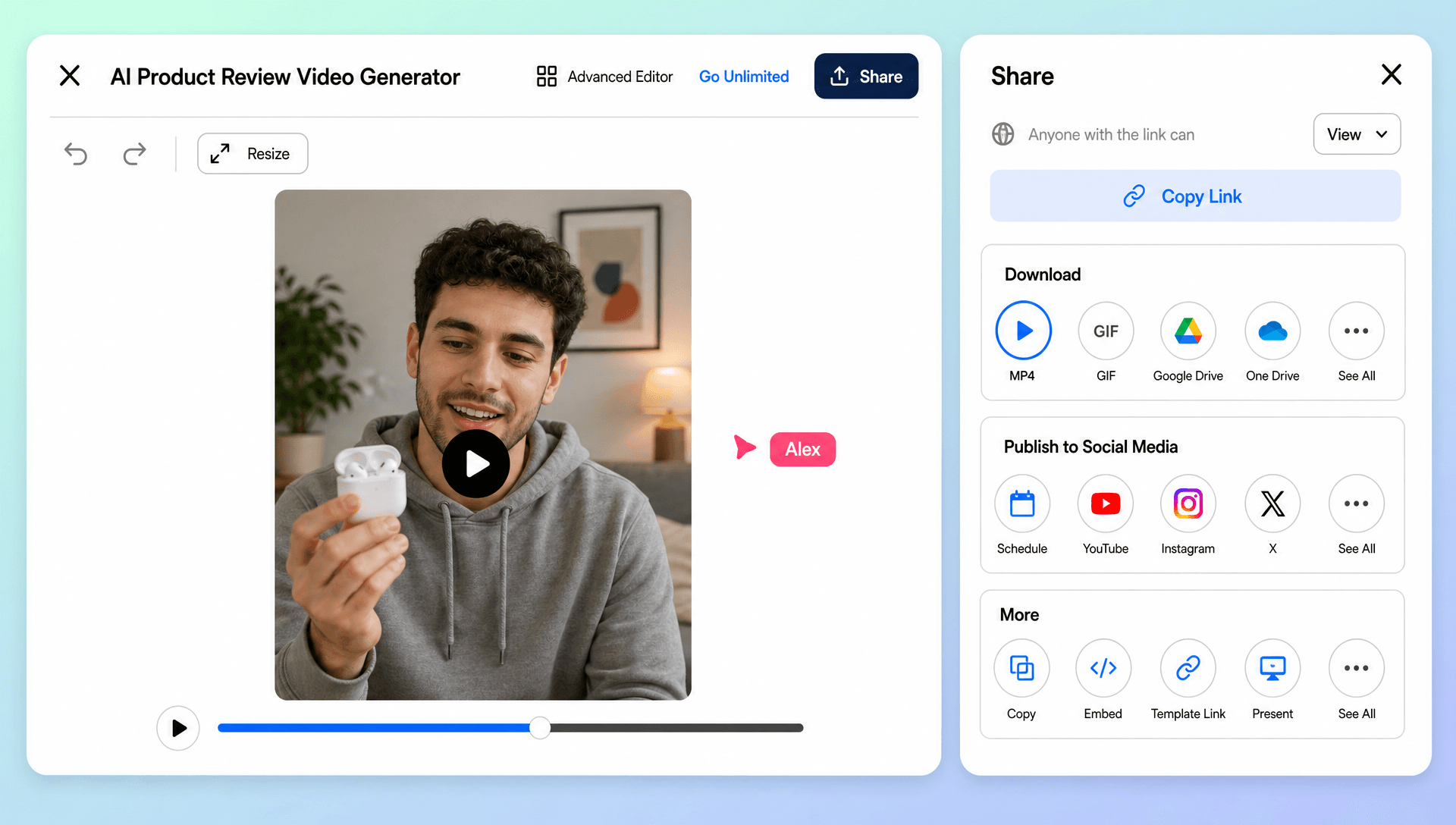The height and width of the screenshot is (825, 1456).
Task: Start Present mode
Action: [x=1272, y=668]
